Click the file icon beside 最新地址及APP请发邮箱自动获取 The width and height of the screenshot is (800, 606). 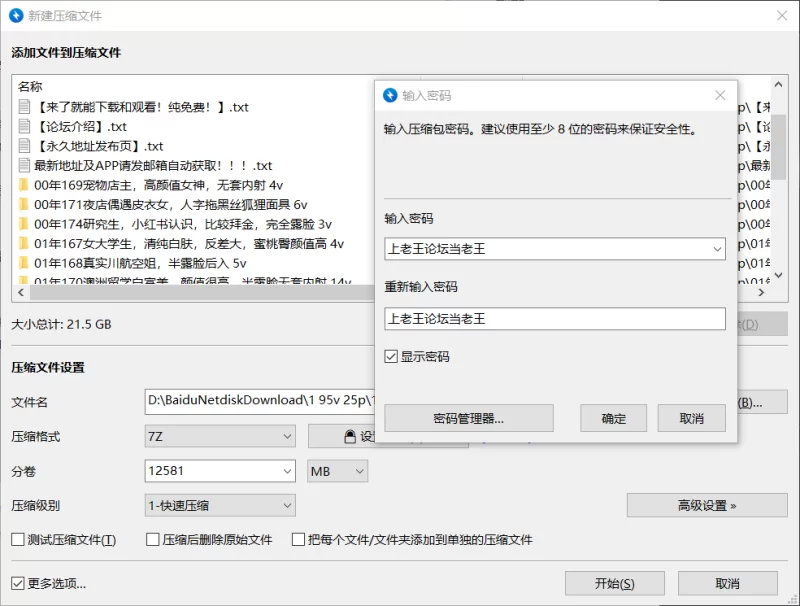point(24,165)
